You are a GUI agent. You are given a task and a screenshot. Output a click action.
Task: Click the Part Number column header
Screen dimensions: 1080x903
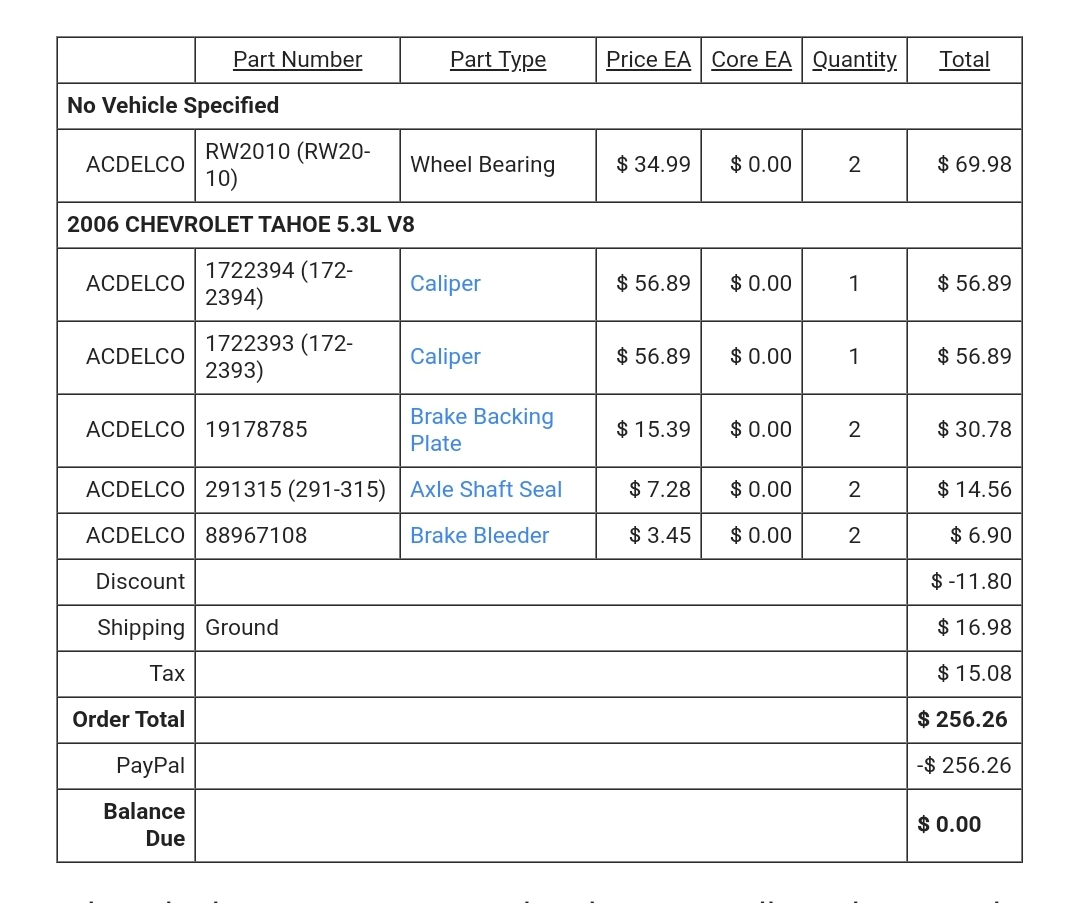(x=298, y=60)
